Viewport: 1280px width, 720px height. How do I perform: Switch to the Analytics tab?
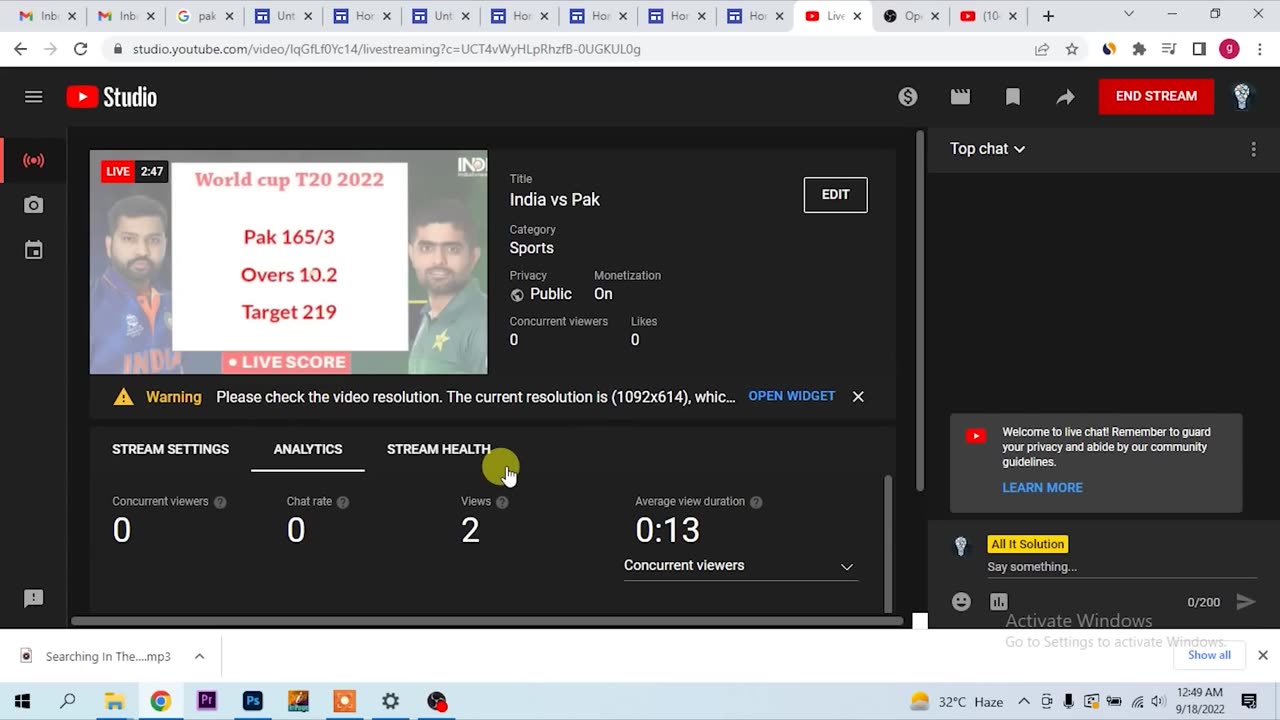[308, 449]
